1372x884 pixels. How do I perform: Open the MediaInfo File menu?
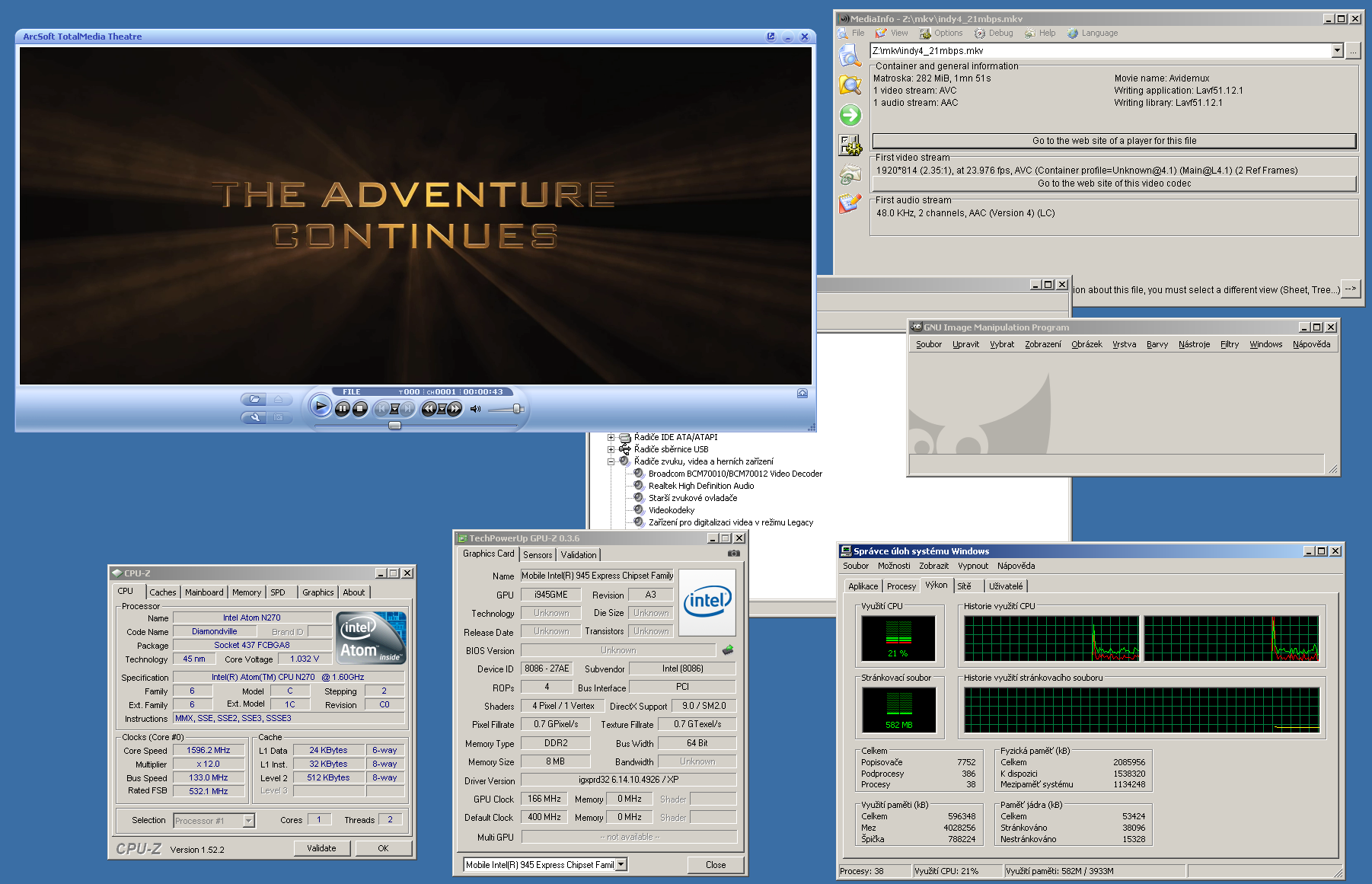click(851, 33)
